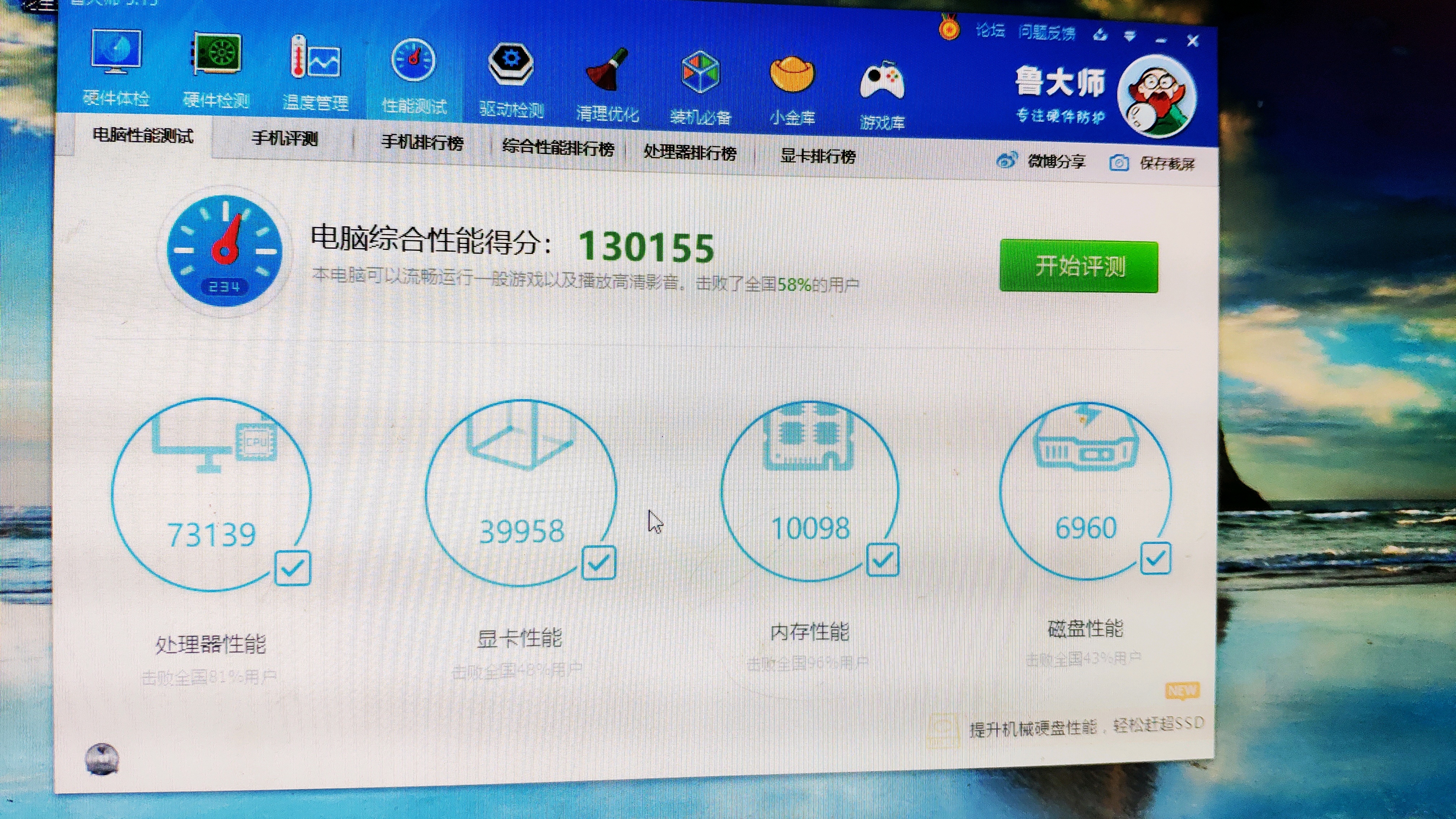Switch to 处理器排行榜 tab
The width and height of the screenshot is (1456, 819).
(690, 153)
